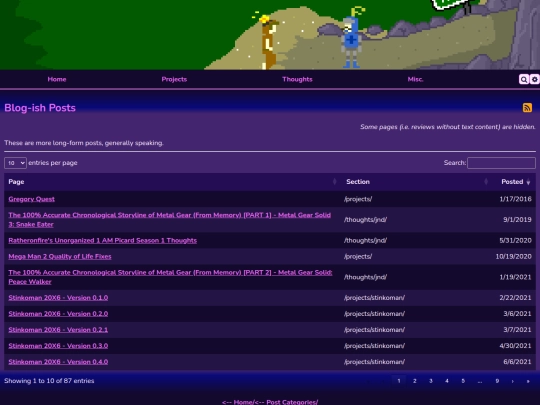This screenshot has height=405, width=540.
Task: Jump to pagination page 9
Action: [497, 381]
